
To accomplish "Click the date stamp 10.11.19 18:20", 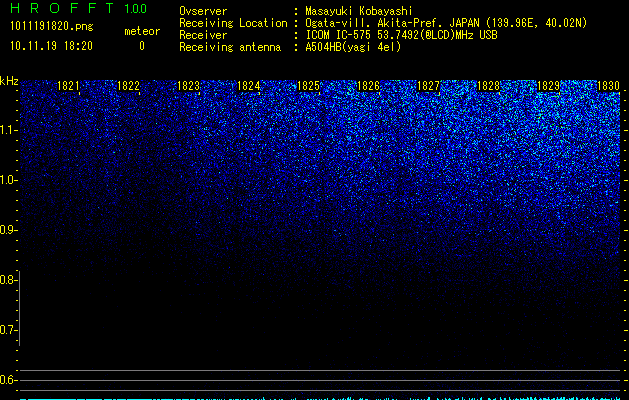I will point(51,46).
